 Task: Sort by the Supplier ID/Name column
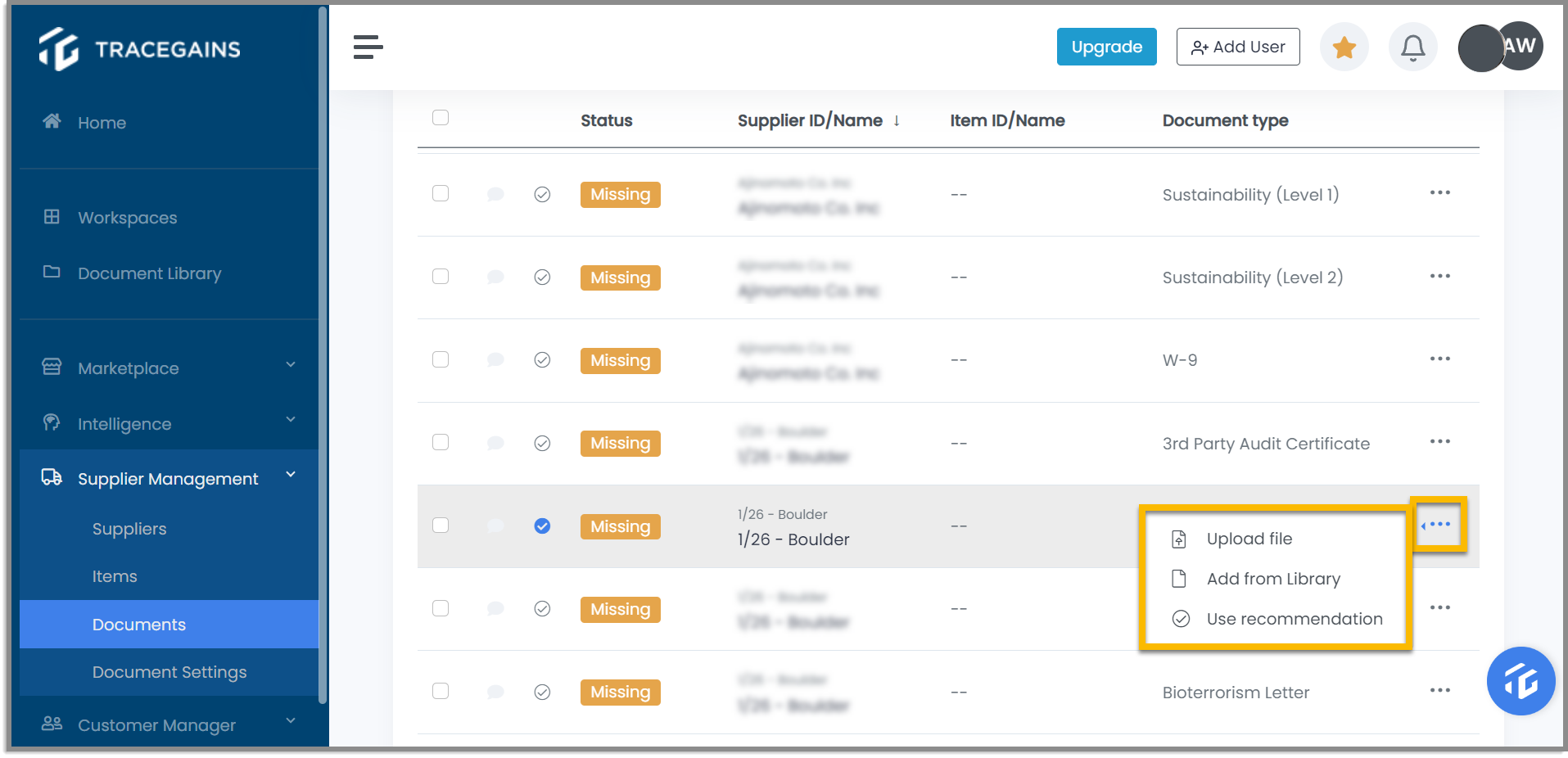tap(810, 120)
